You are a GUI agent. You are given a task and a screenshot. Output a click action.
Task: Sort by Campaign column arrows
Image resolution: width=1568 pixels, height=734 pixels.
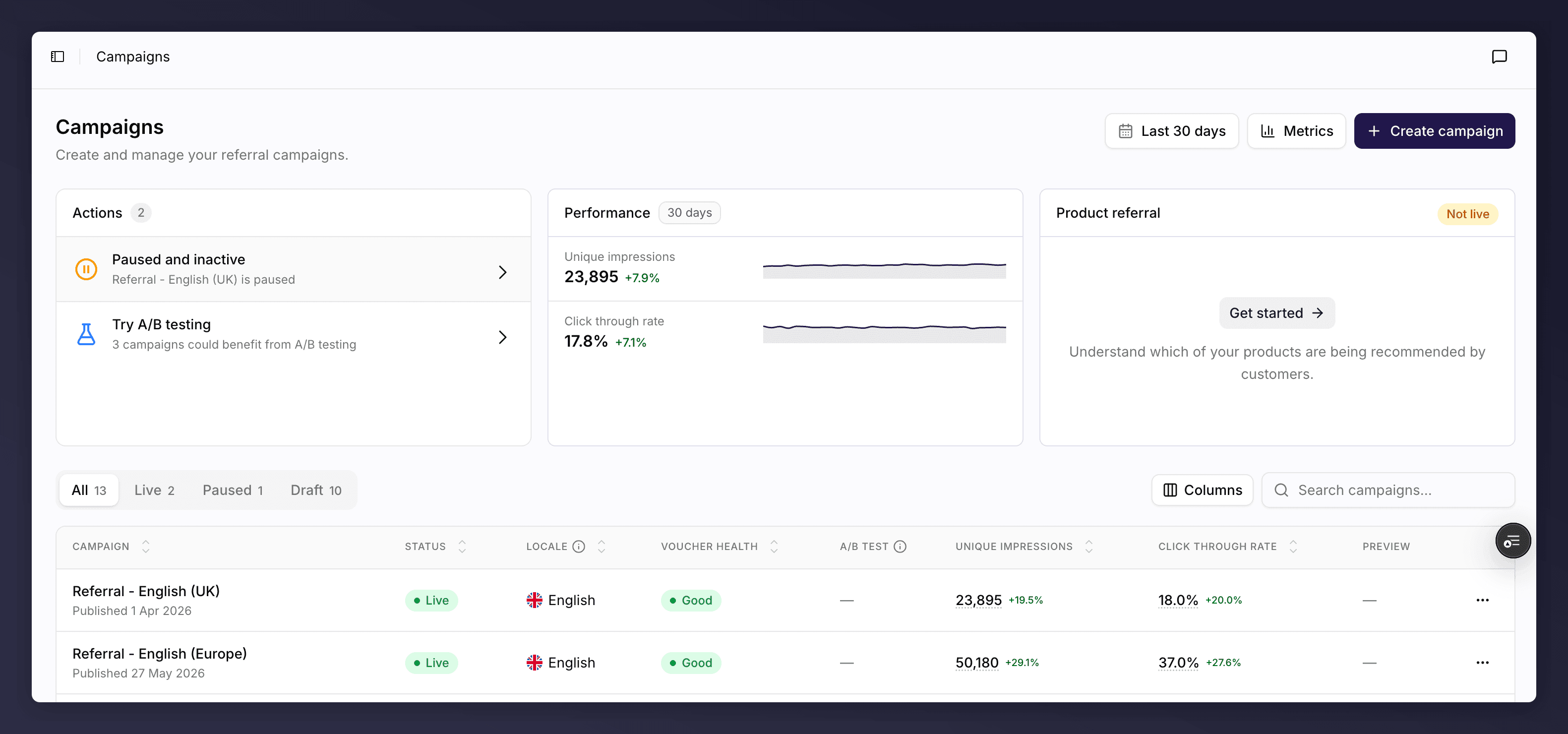coord(145,547)
